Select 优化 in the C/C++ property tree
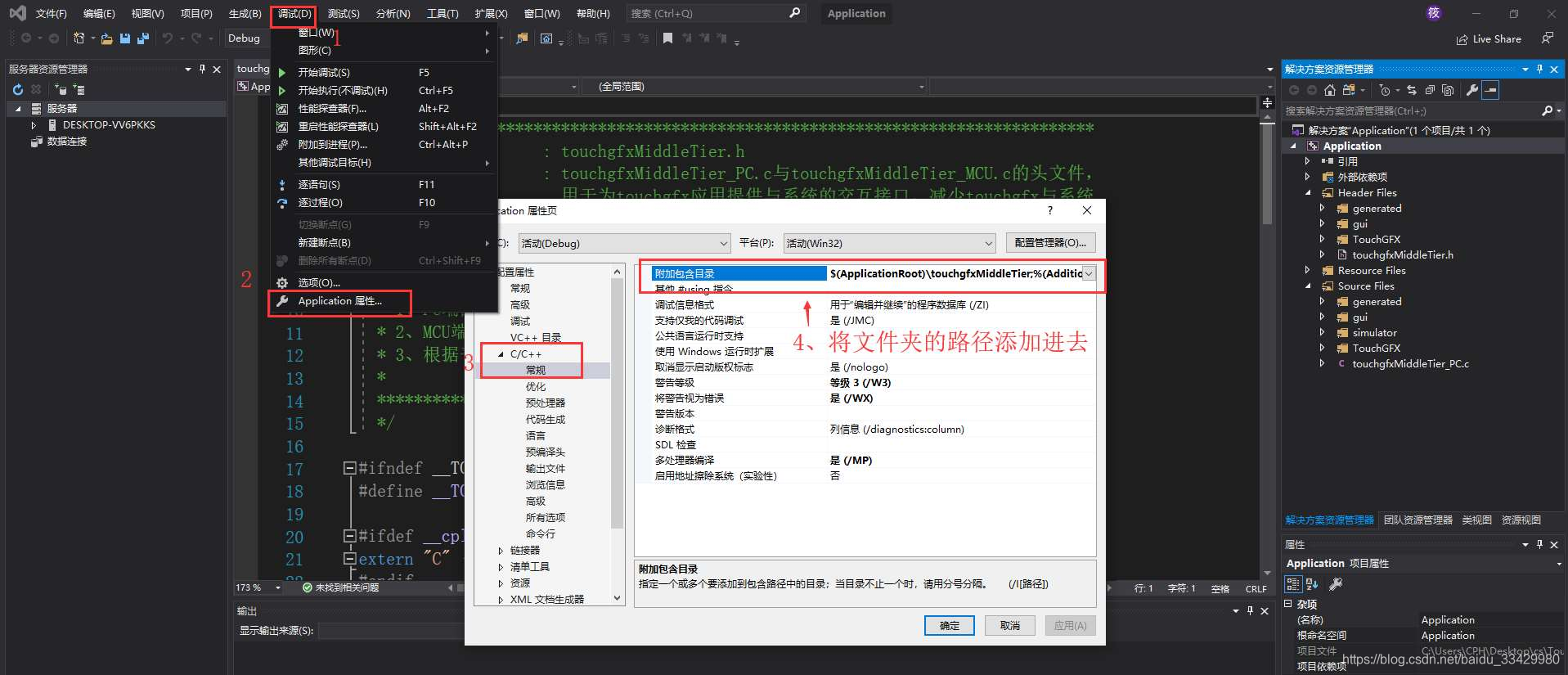The image size is (1568, 675). [x=536, y=386]
